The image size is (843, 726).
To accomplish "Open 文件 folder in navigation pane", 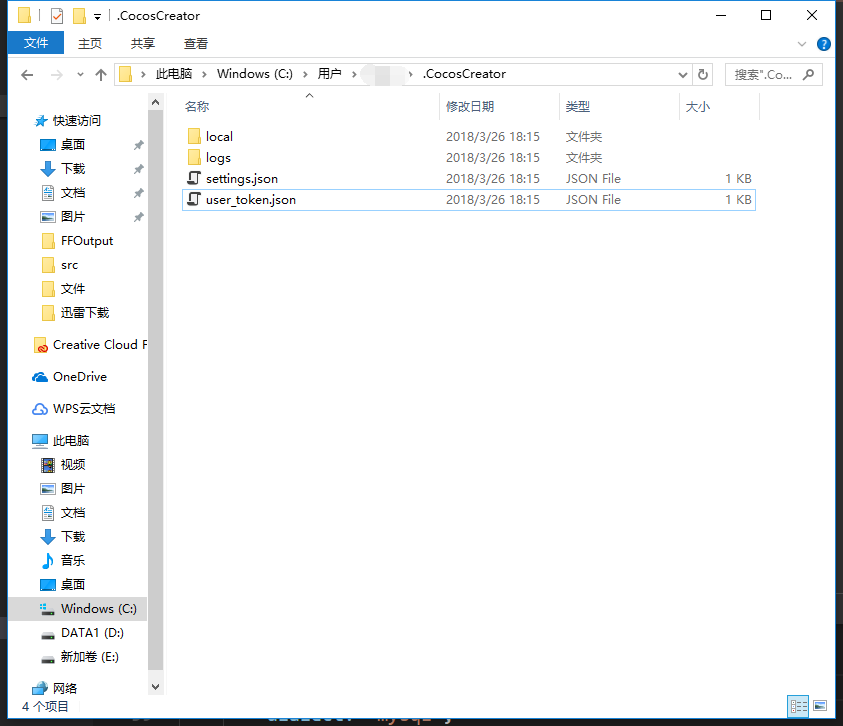I will point(73,289).
